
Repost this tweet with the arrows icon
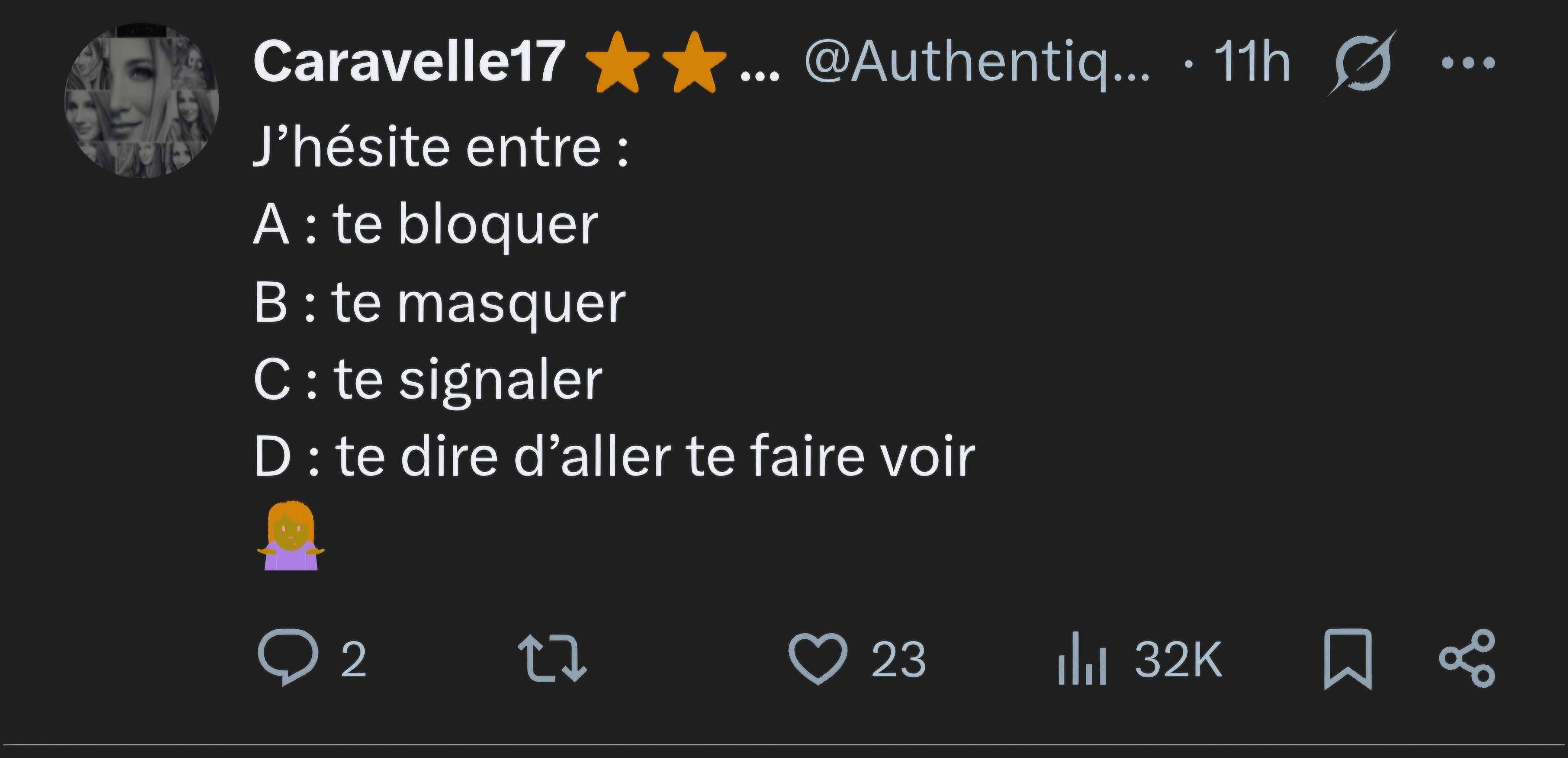(x=552, y=658)
